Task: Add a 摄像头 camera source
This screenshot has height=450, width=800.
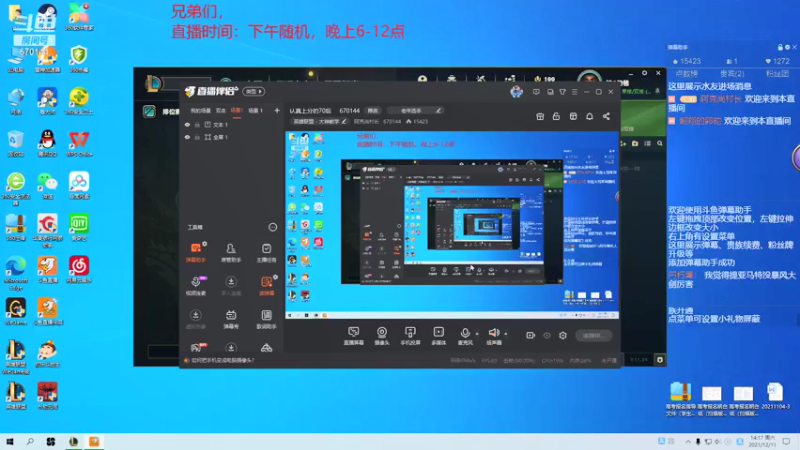Action: click(x=382, y=336)
